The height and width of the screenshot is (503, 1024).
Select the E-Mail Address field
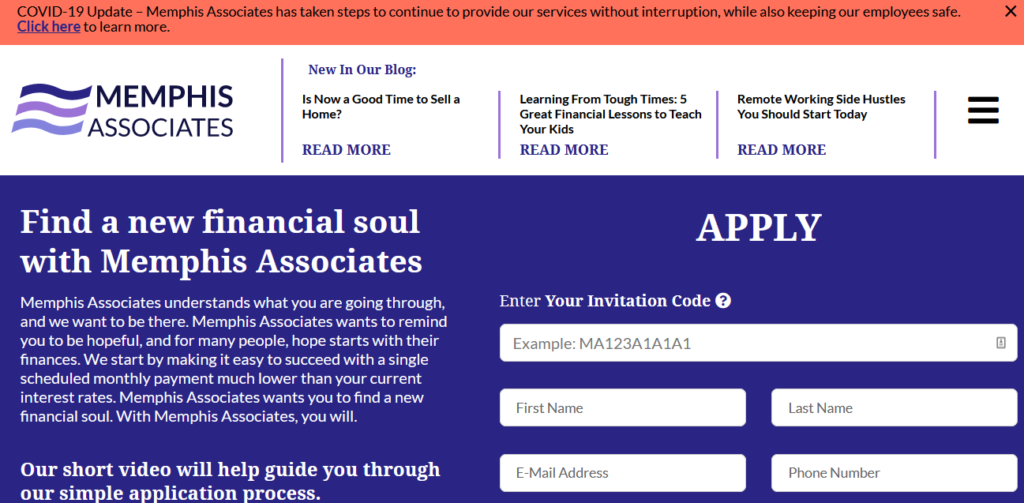coord(623,472)
